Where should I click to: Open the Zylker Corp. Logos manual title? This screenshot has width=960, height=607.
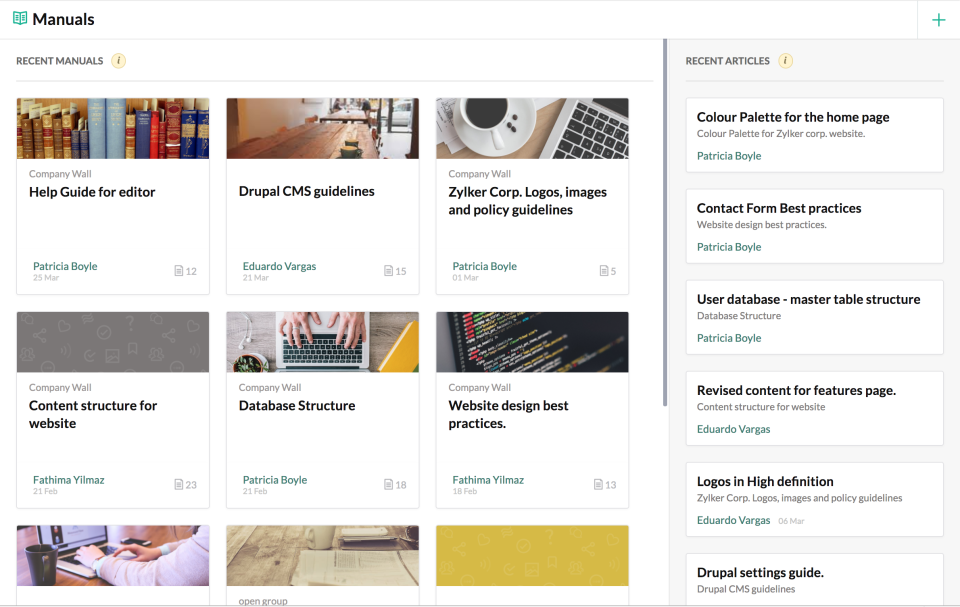click(527, 200)
